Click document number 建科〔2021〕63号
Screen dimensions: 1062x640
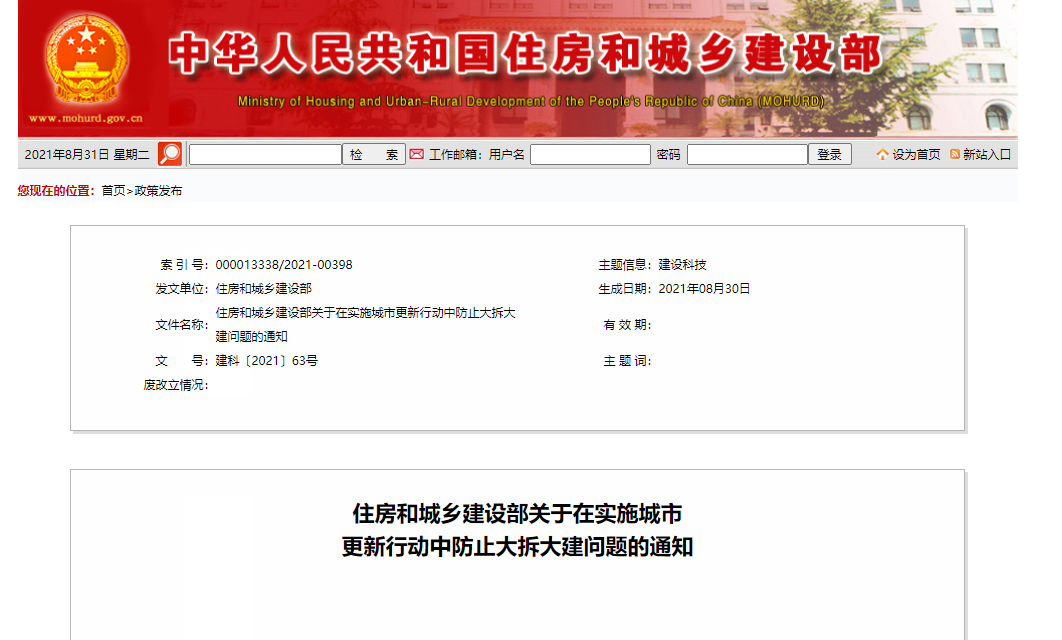[x=266, y=361]
